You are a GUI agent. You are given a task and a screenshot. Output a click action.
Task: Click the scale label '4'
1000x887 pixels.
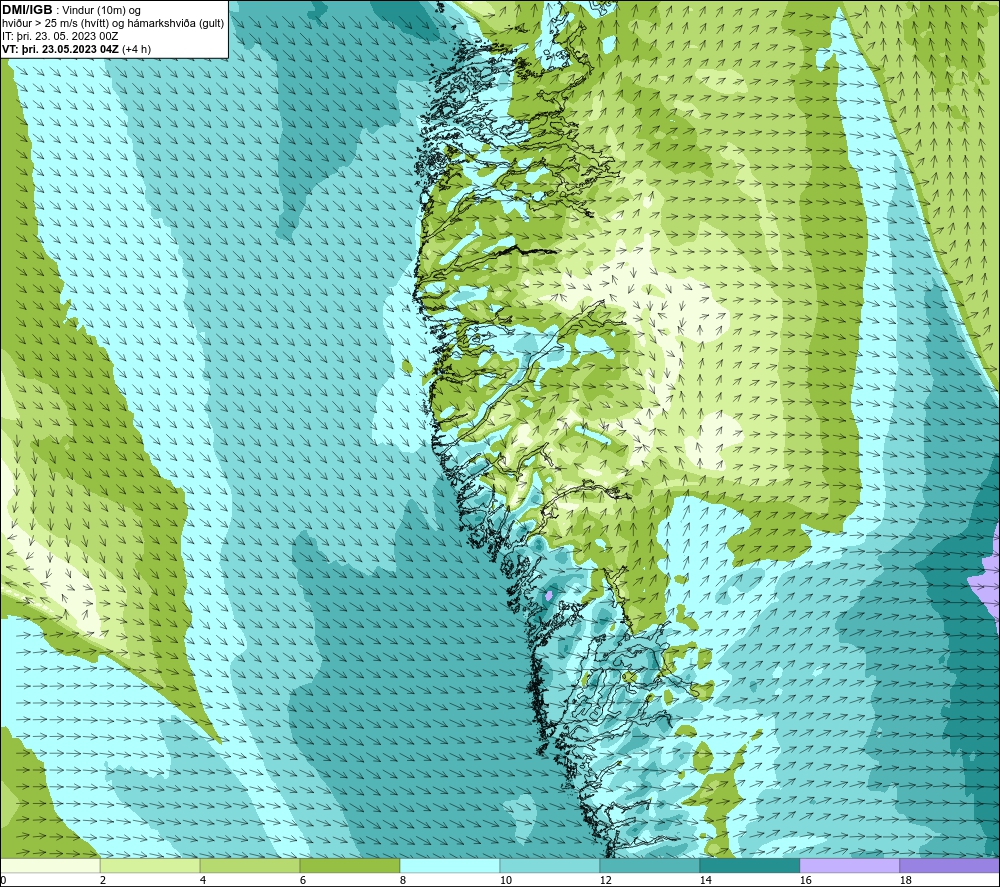[x=203, y=880]
